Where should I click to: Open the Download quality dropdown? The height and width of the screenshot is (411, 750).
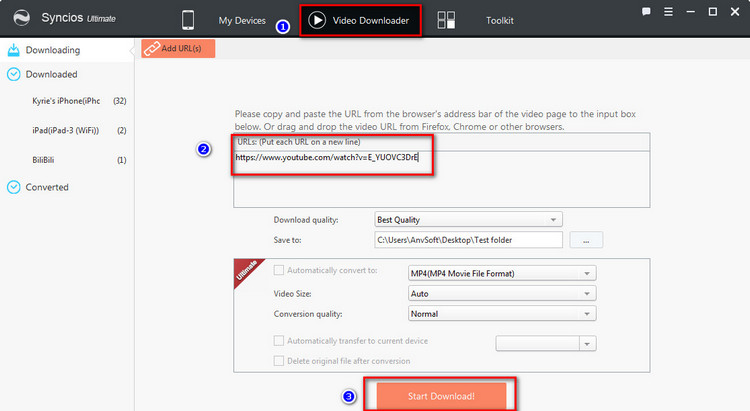468,220
